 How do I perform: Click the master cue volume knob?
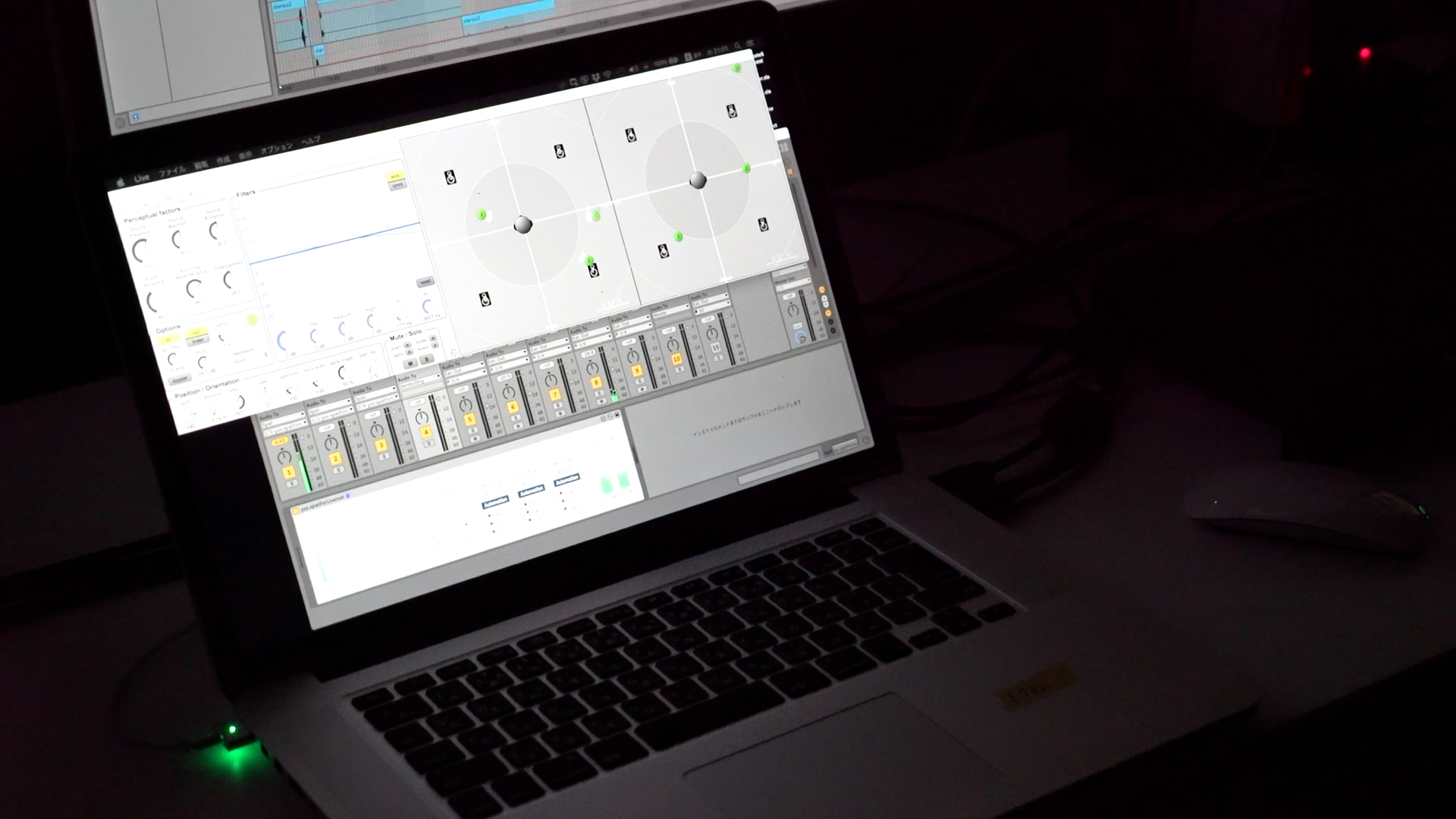(801, 337)
